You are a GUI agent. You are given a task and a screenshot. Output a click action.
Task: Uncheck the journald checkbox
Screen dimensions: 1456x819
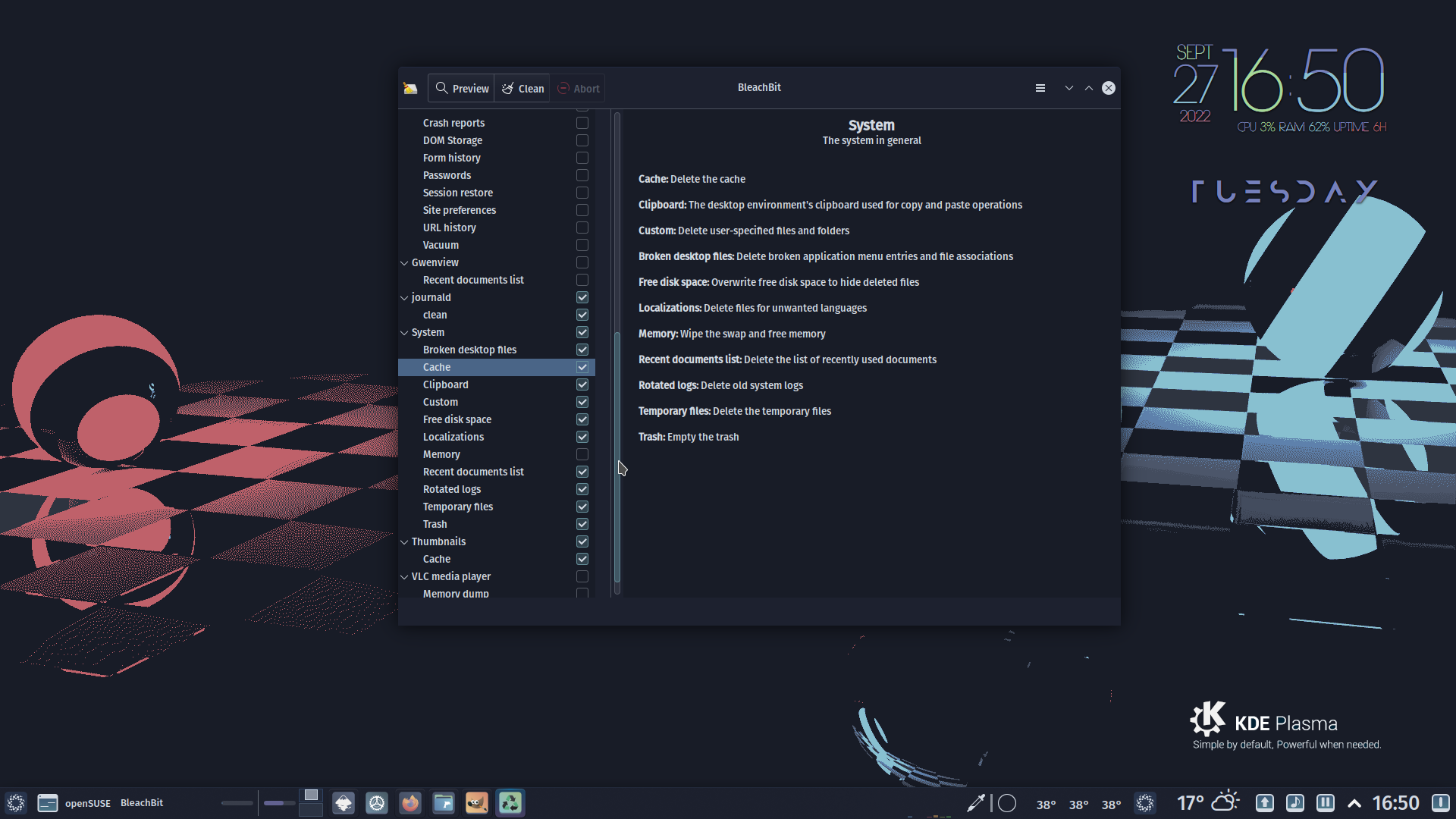click(x=582, y=297)
